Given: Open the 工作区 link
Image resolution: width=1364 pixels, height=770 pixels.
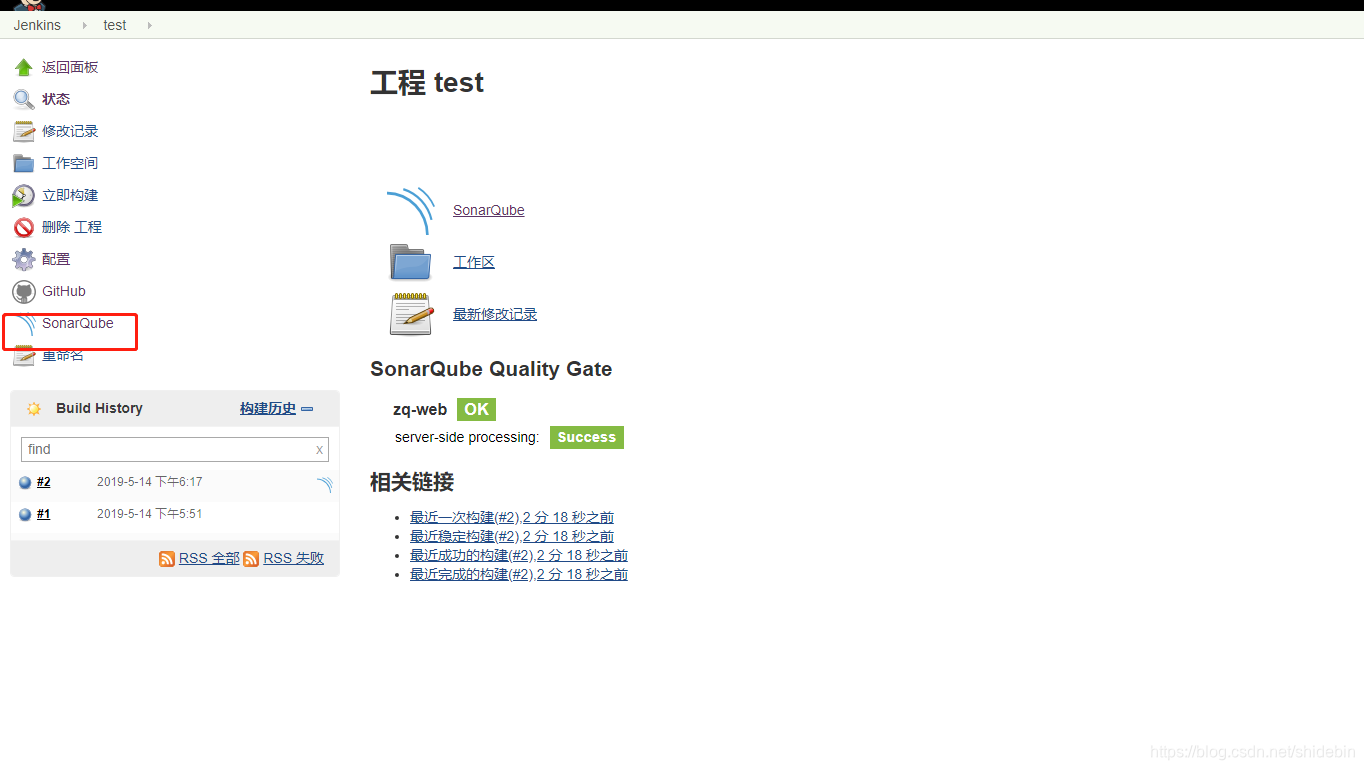Looking at the screenshot, I should pos(474,262).
